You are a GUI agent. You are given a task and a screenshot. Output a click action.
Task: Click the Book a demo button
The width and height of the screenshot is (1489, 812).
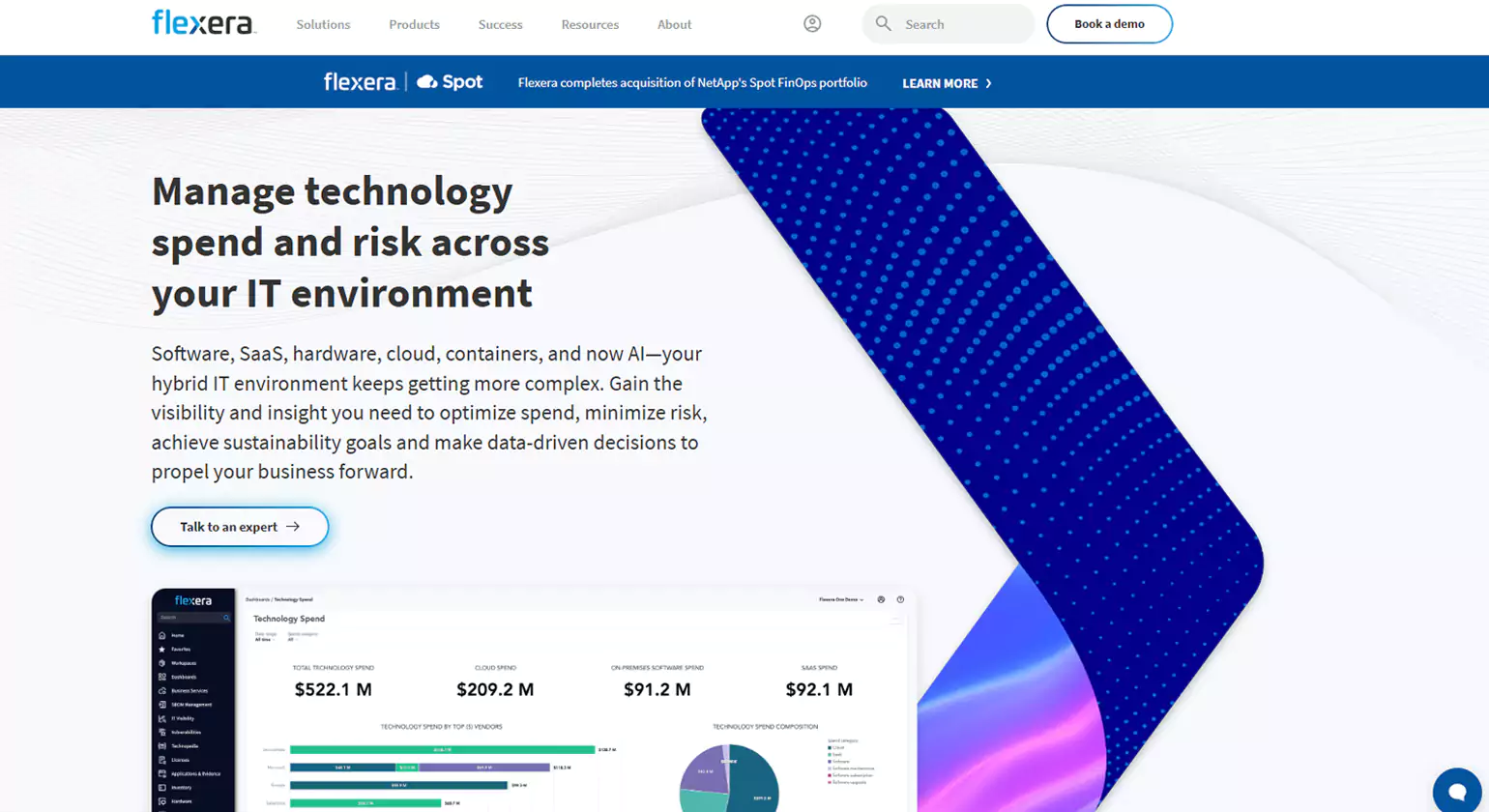point(1109,24)
